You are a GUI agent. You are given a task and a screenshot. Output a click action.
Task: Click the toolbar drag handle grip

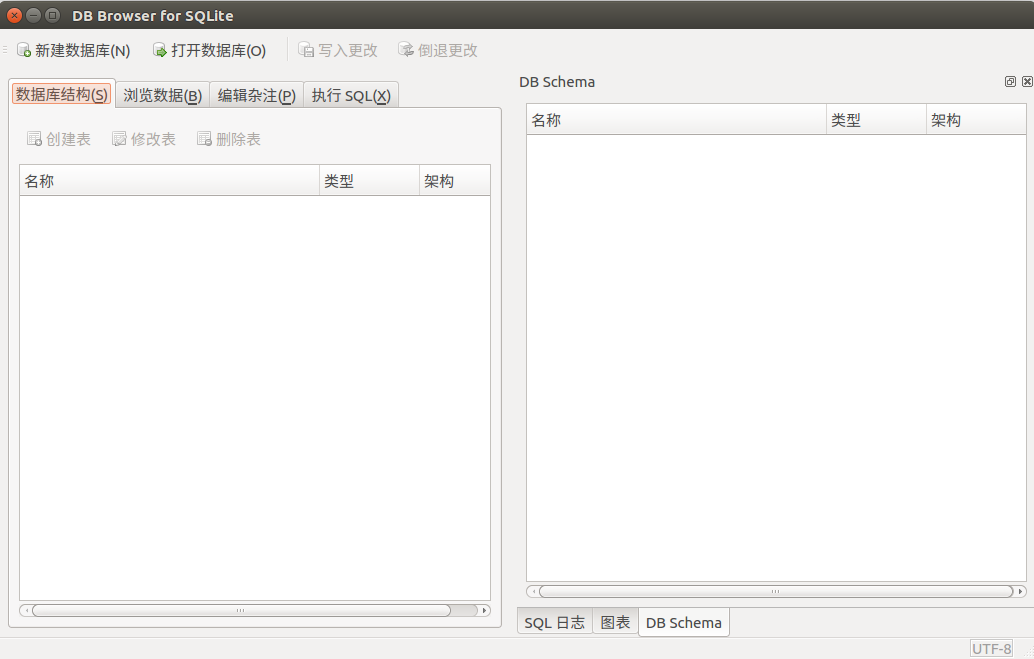(5, 50)
